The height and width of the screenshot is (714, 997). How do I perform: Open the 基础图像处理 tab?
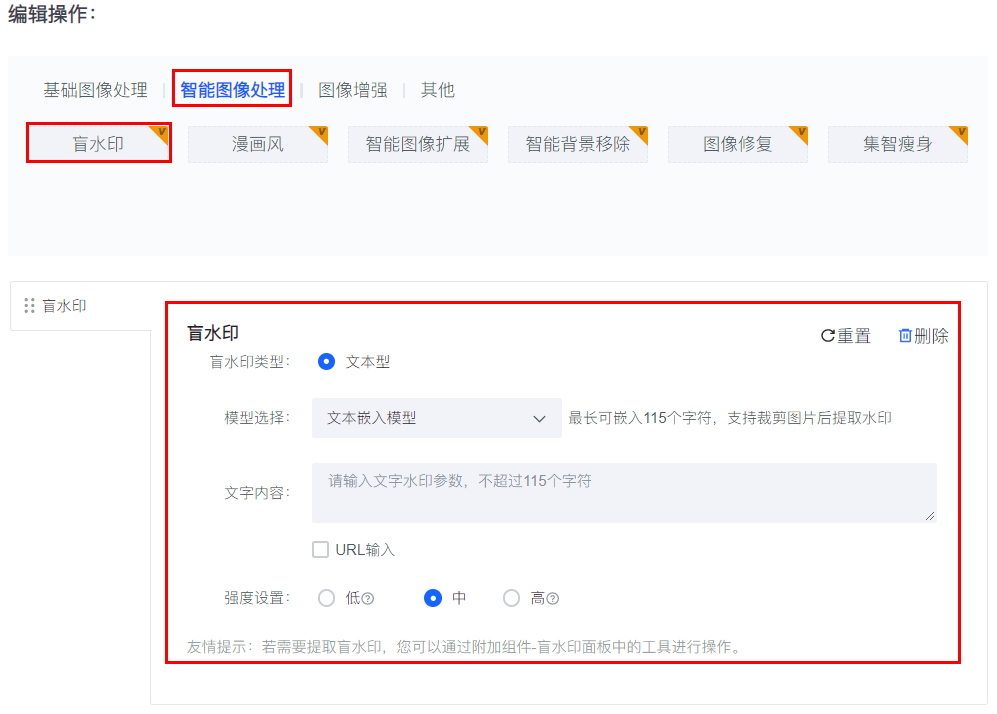95,90
